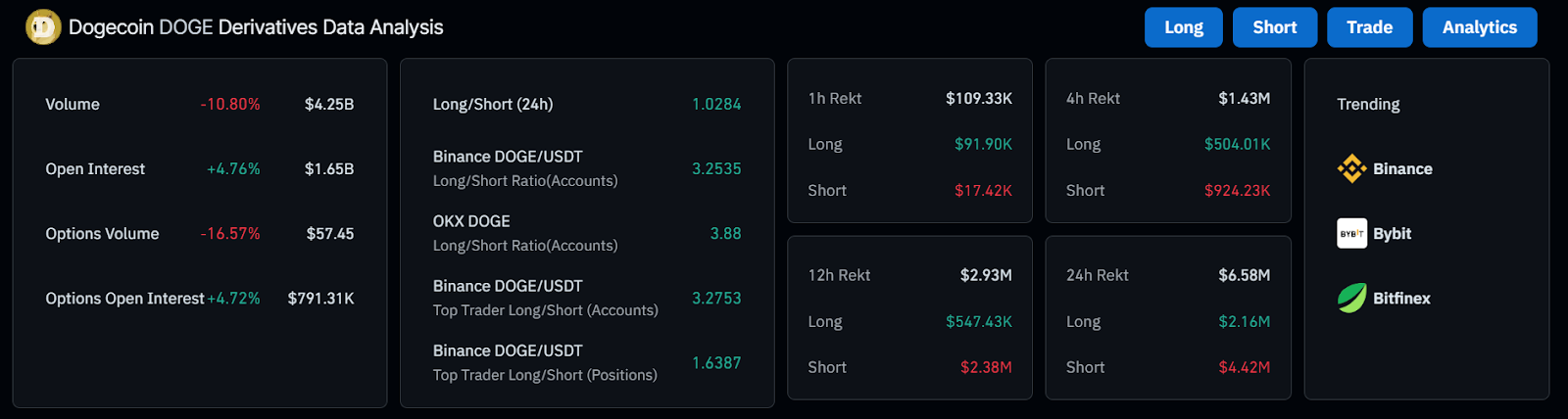Click the Open Interest percentage change

click(x=233, y=169)
